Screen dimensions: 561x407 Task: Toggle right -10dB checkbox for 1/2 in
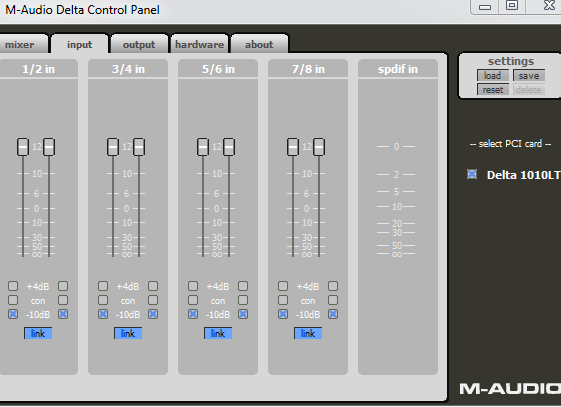click(x=63, y=314)
